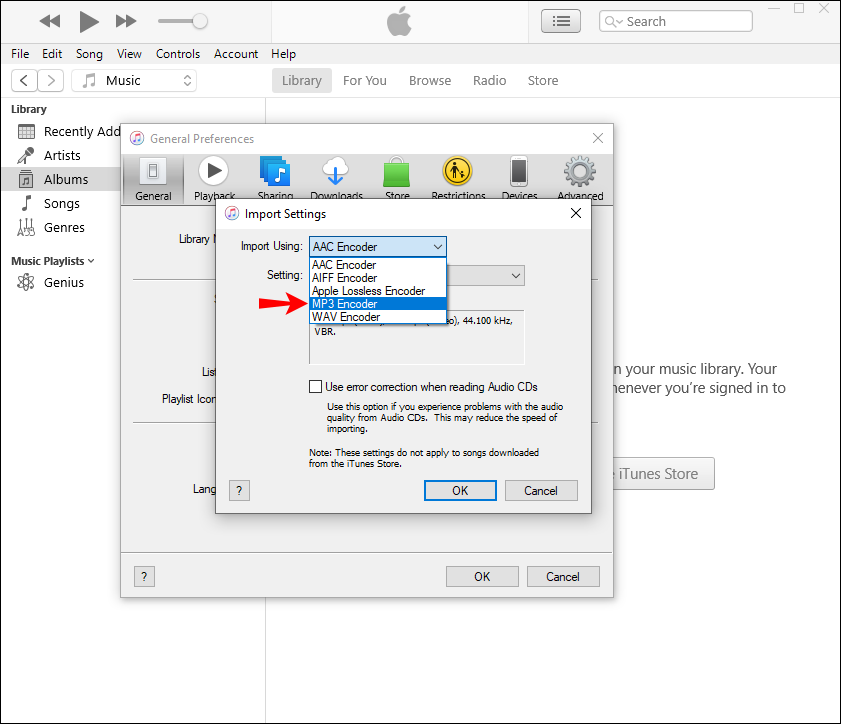Viewport: 841px width, 724px height.
Task: Go forward with the navigation arrow
Action: tap(51, 81)
